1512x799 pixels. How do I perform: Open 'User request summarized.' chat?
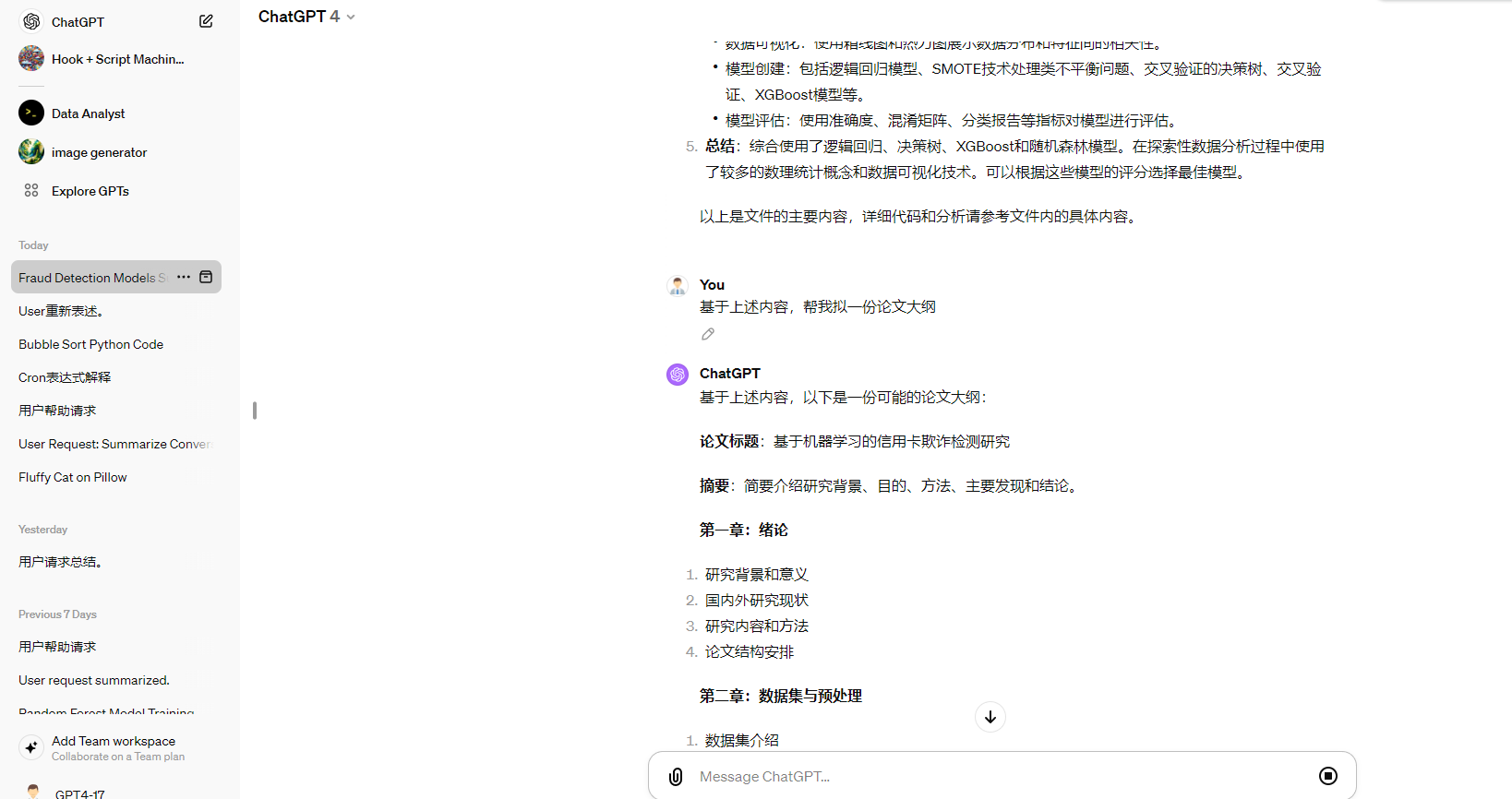(117, 680)
